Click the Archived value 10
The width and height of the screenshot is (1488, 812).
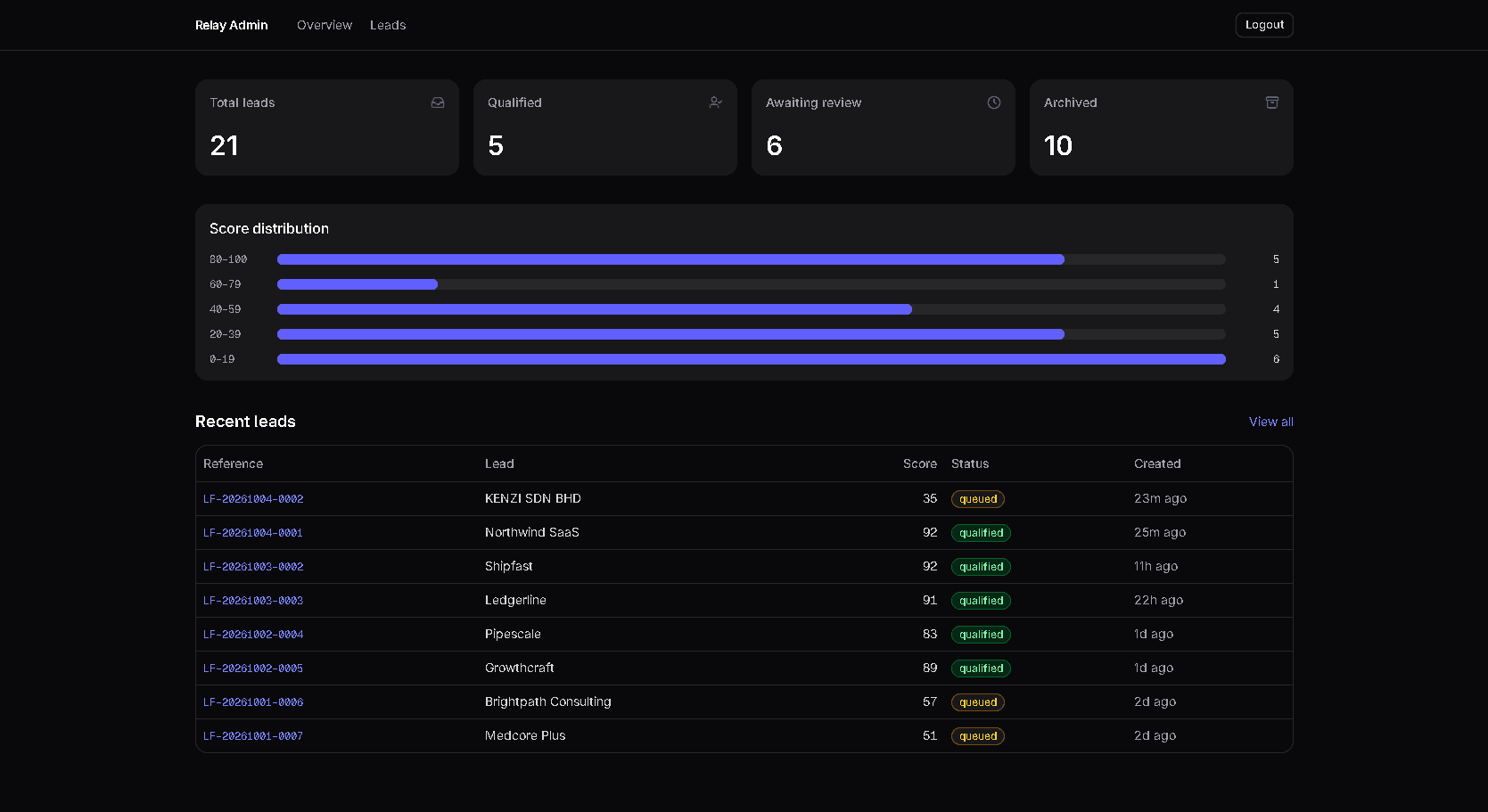1058,145
